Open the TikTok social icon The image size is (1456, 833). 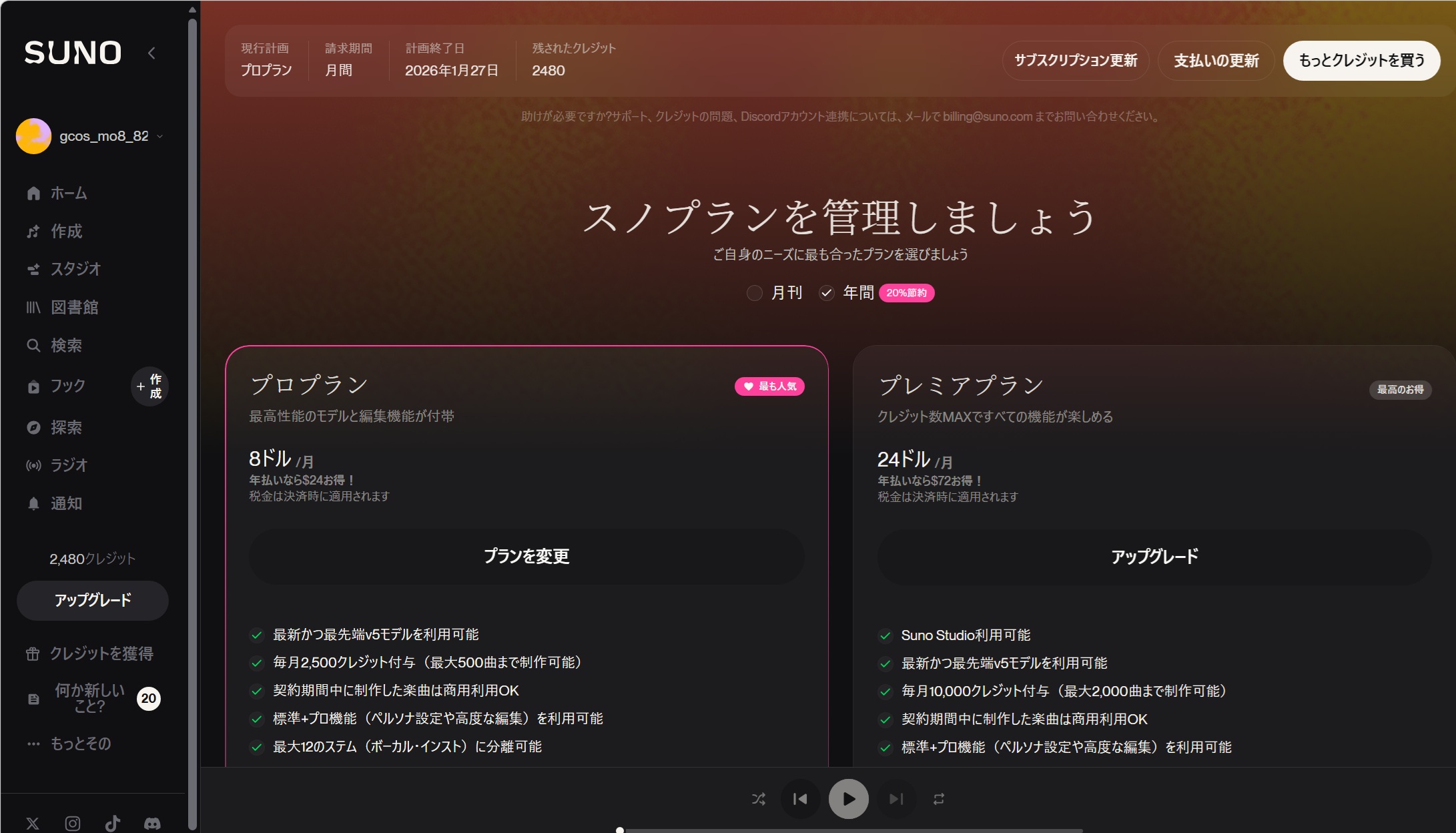(112, 824)
